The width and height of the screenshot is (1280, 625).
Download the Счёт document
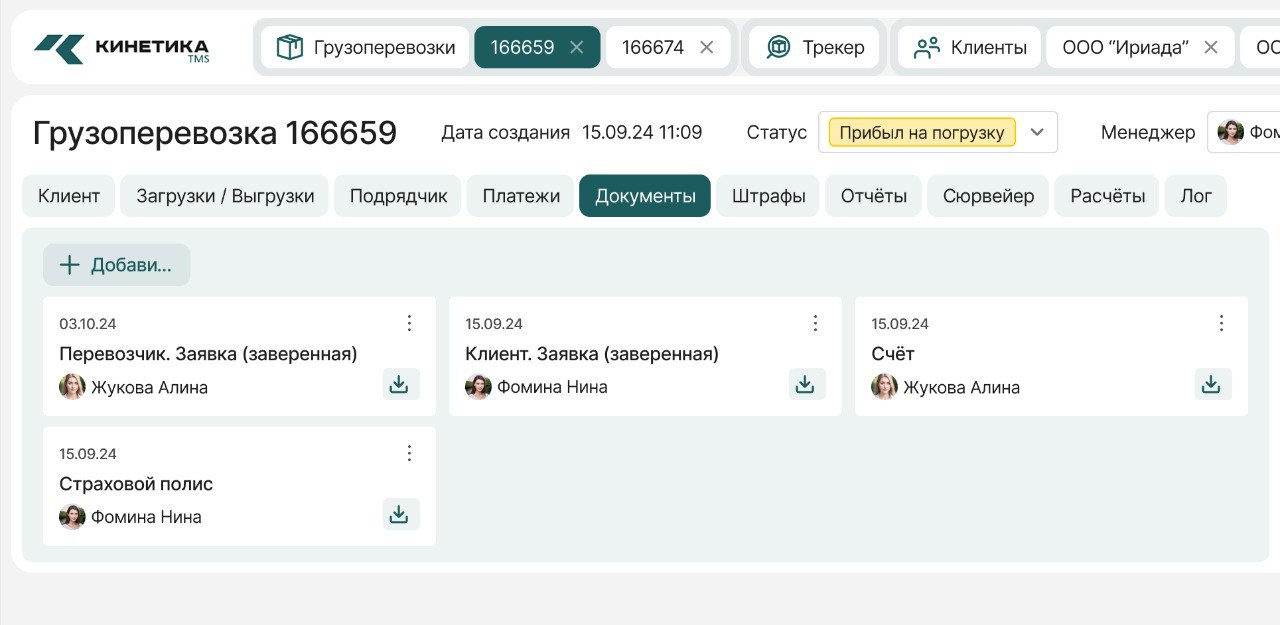1213,384
